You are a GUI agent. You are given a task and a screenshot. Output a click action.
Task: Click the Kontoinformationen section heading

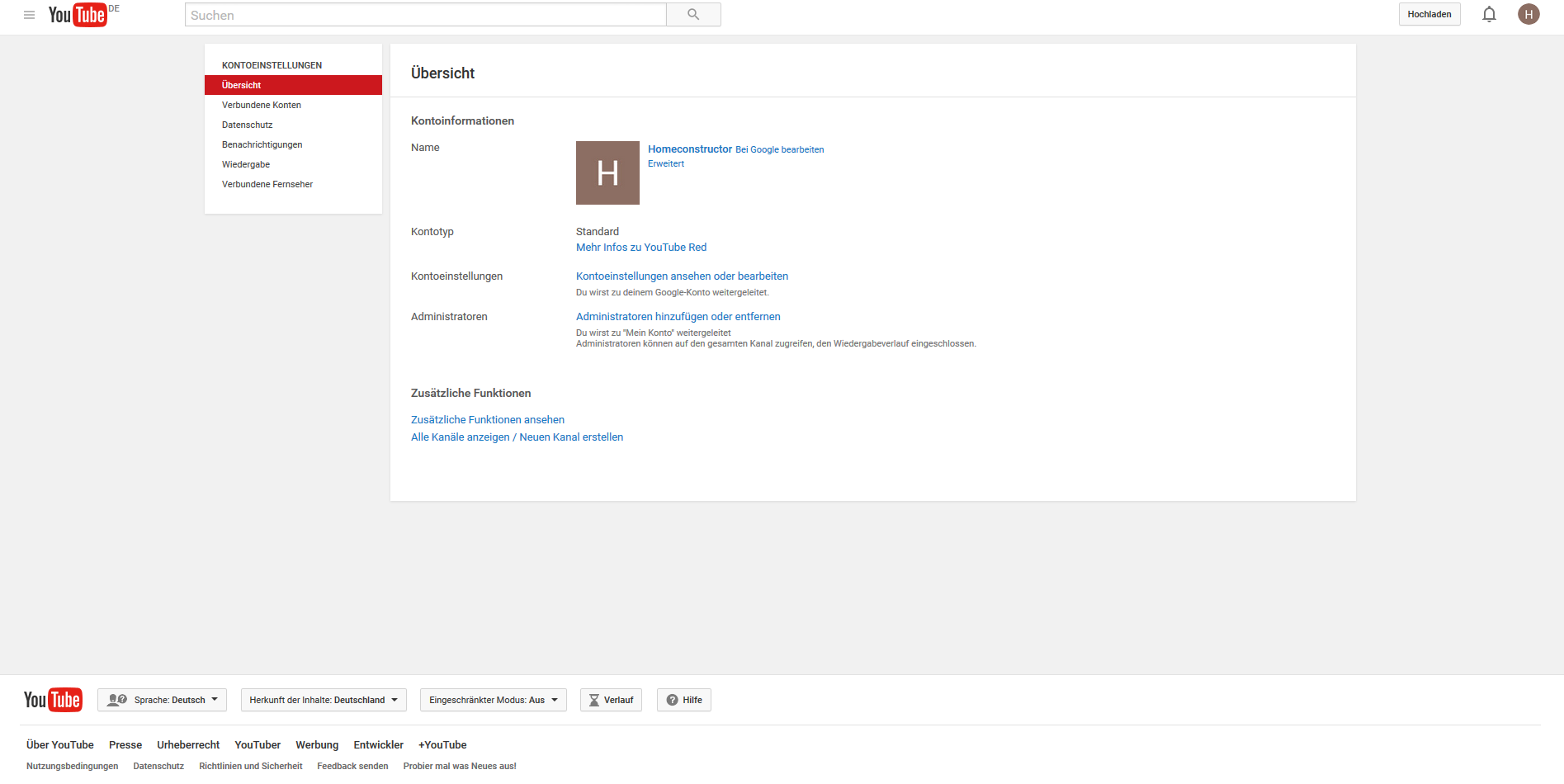coord(462,121)
